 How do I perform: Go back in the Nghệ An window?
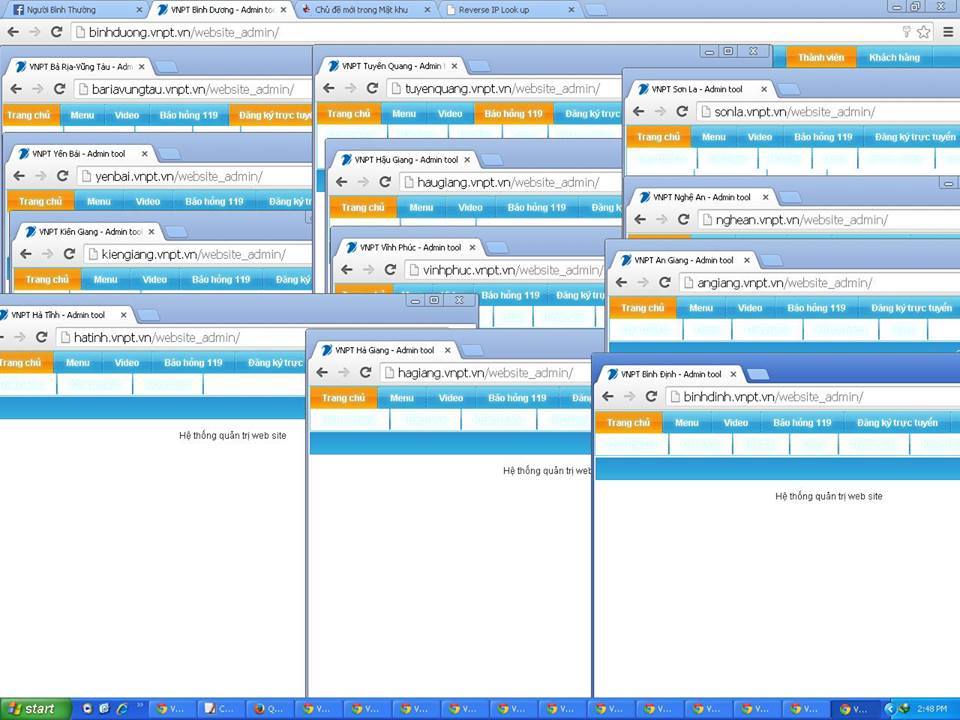tap(640, 219)
